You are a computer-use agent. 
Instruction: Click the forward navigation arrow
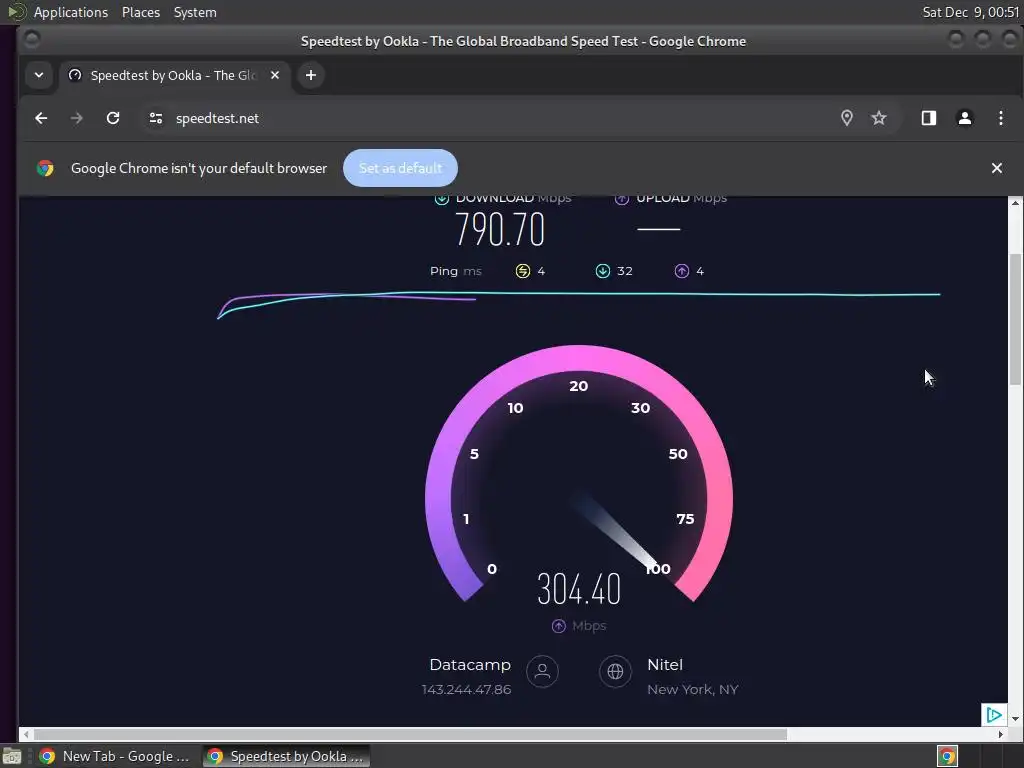click(76, 118)
